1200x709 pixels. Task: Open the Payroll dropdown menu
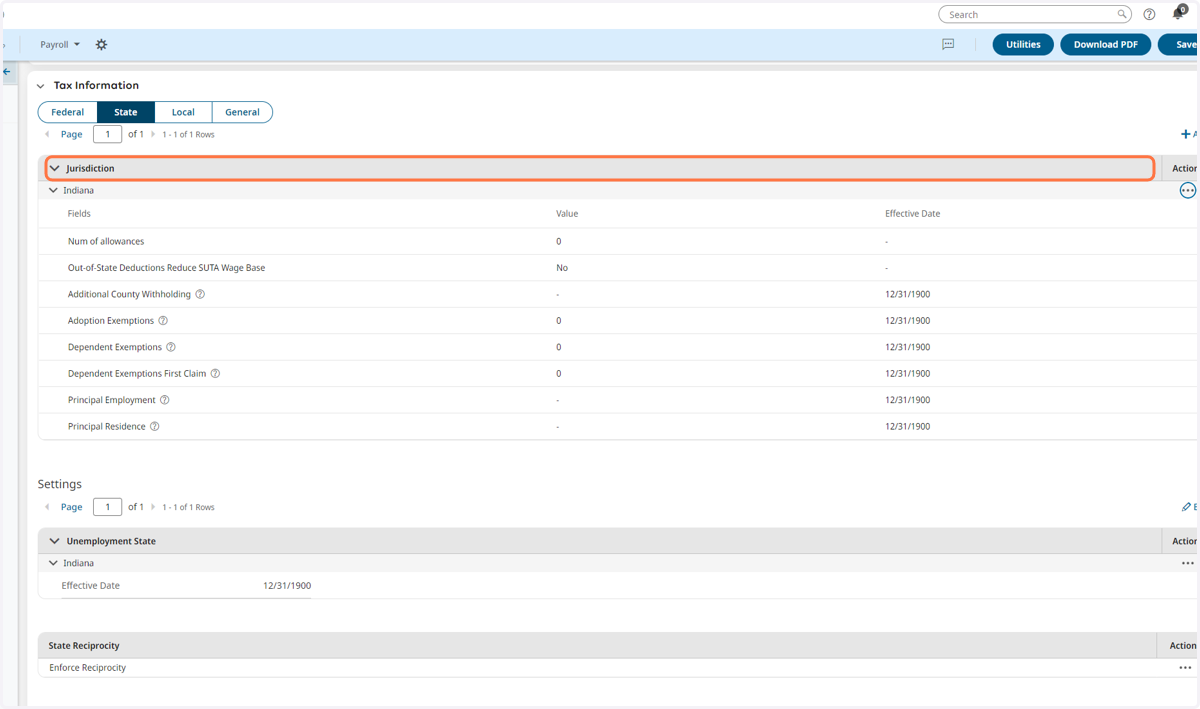60,45
